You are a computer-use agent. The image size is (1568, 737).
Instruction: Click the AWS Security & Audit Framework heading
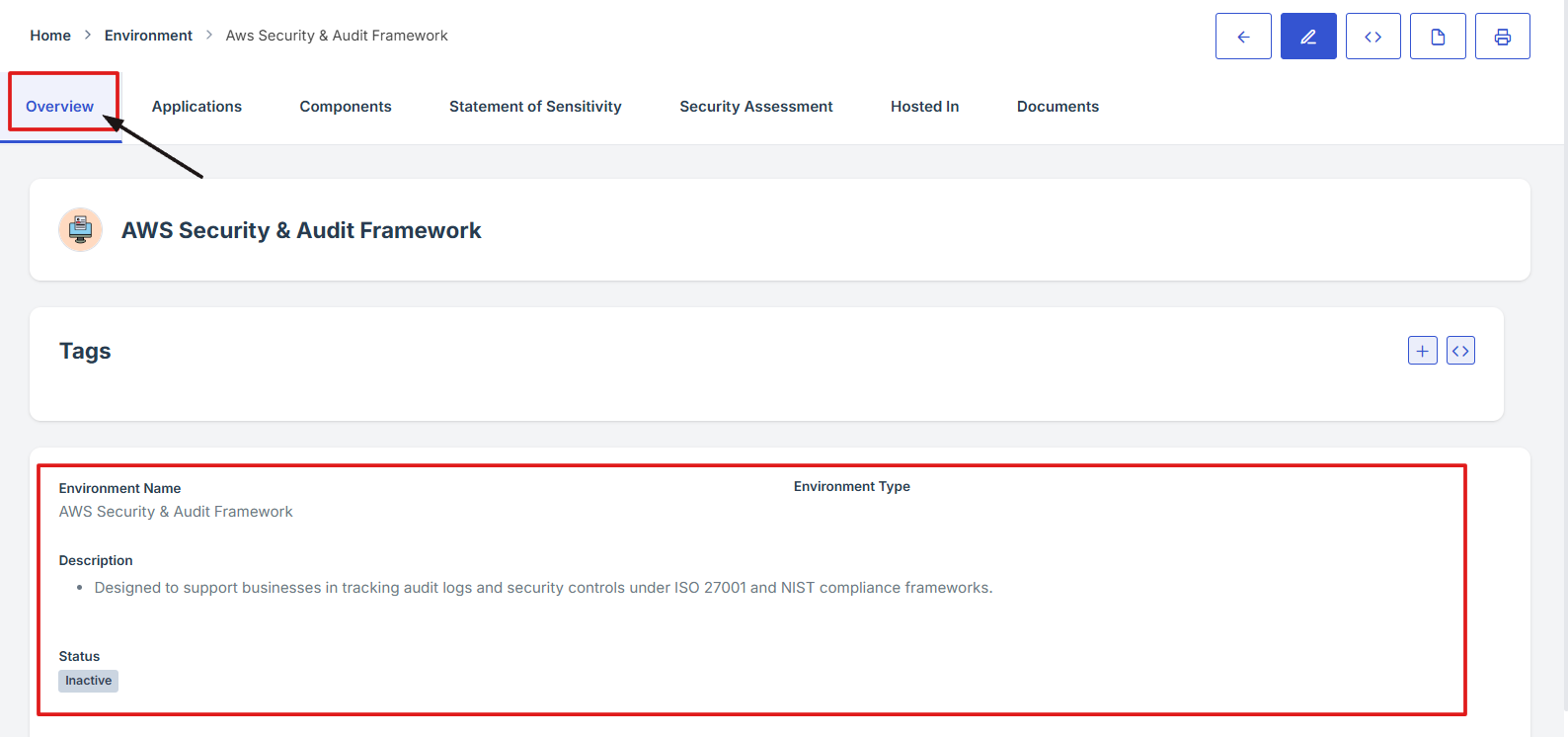(x=301, y=230)
